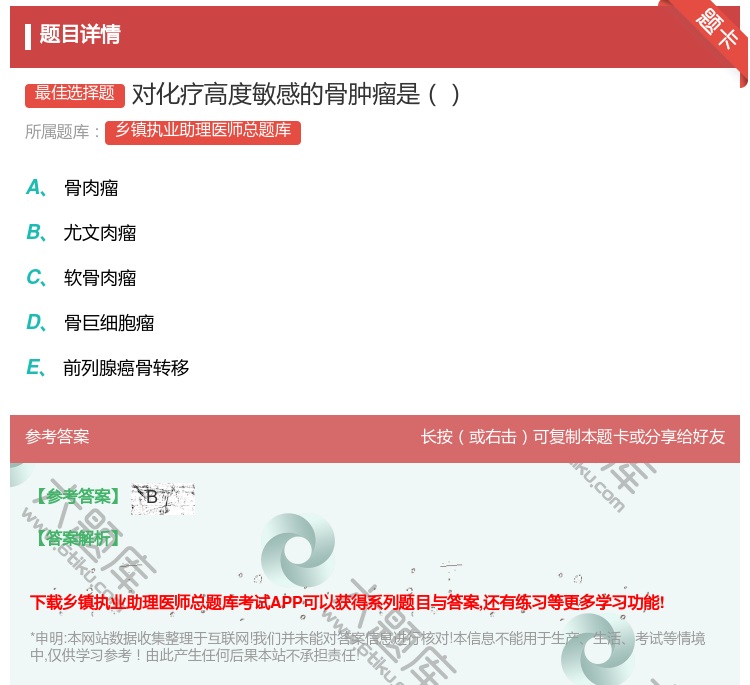
Task: Open the red 下载乡镇执业助理医师总题库考试APP link
Action: [x=347, y=602]
